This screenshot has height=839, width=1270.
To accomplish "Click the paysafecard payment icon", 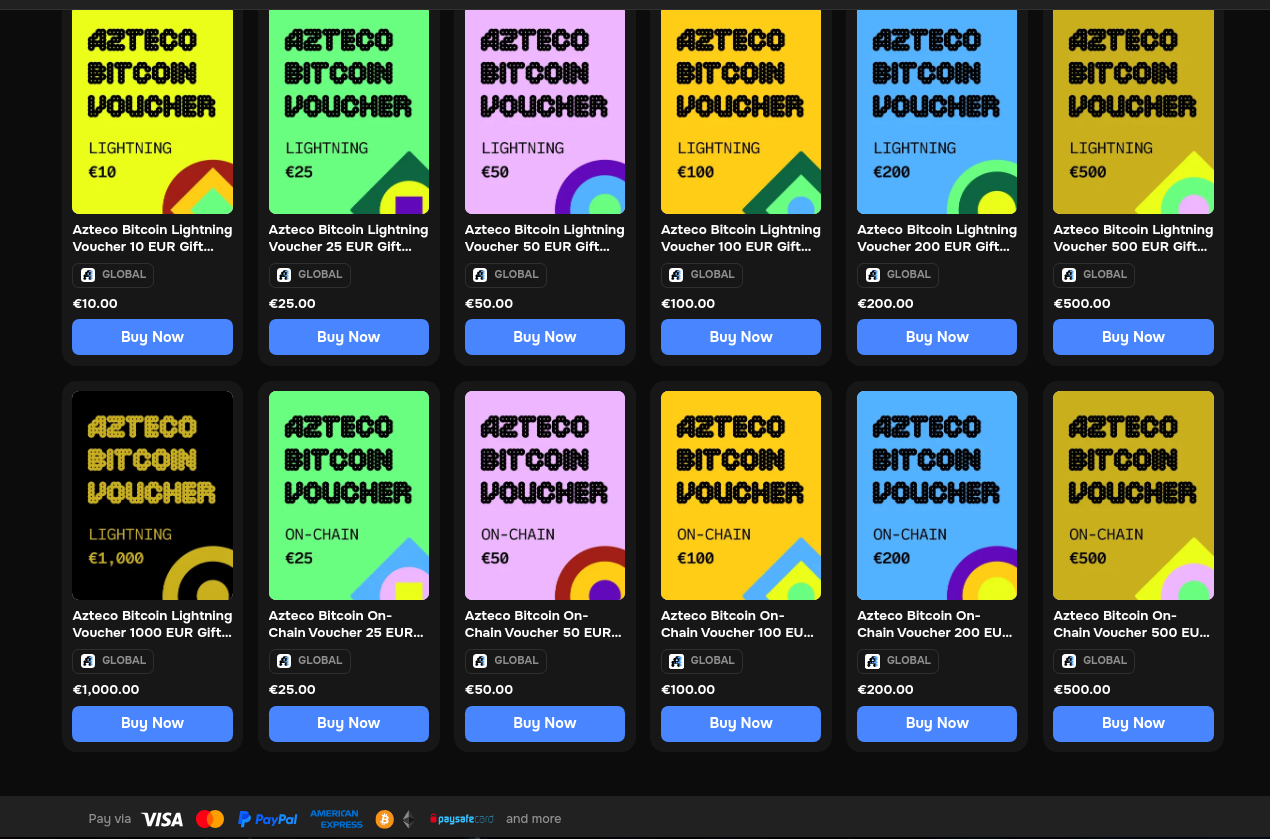I will click(461, 818).
